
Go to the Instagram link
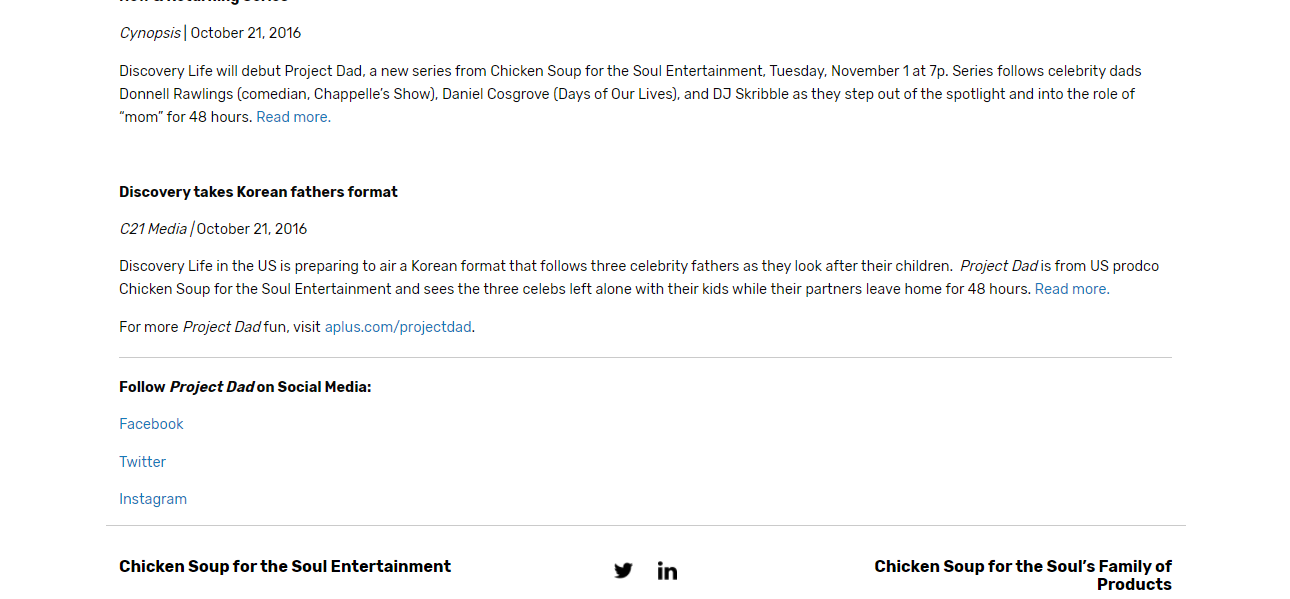click(153, 499)
